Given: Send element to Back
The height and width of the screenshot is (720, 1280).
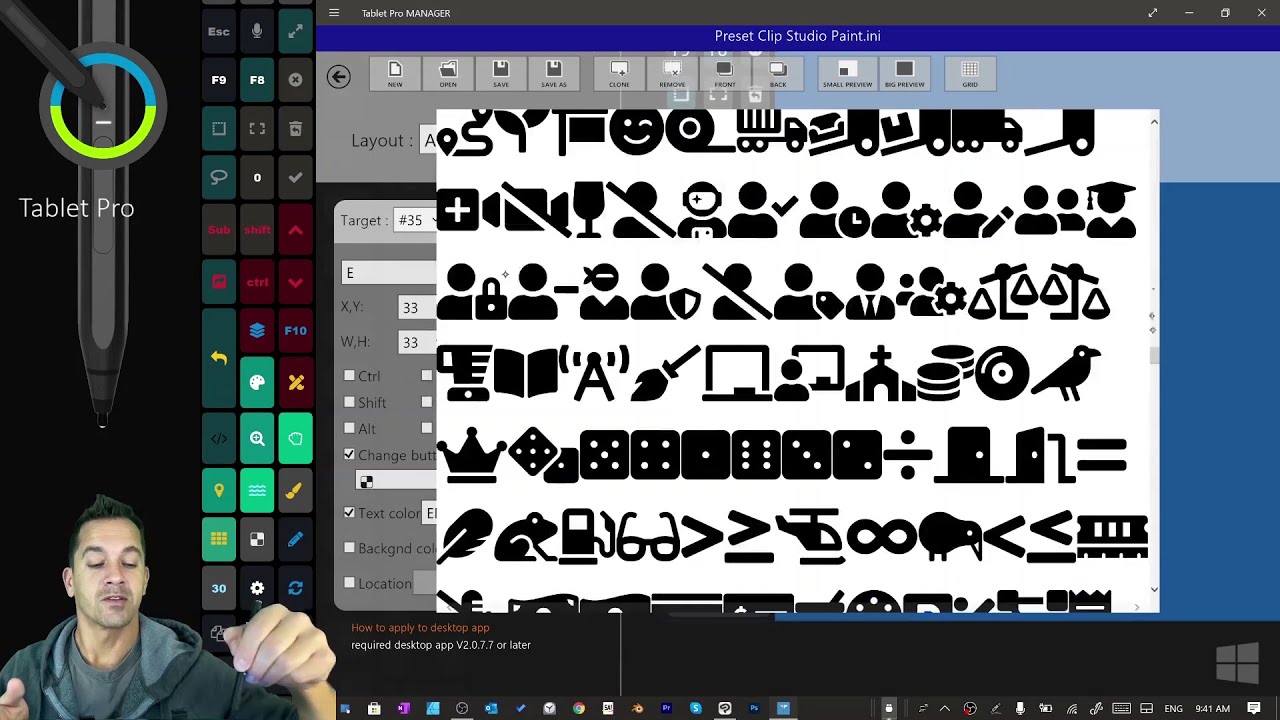Looking at the screenshot, I should (778, 73).
